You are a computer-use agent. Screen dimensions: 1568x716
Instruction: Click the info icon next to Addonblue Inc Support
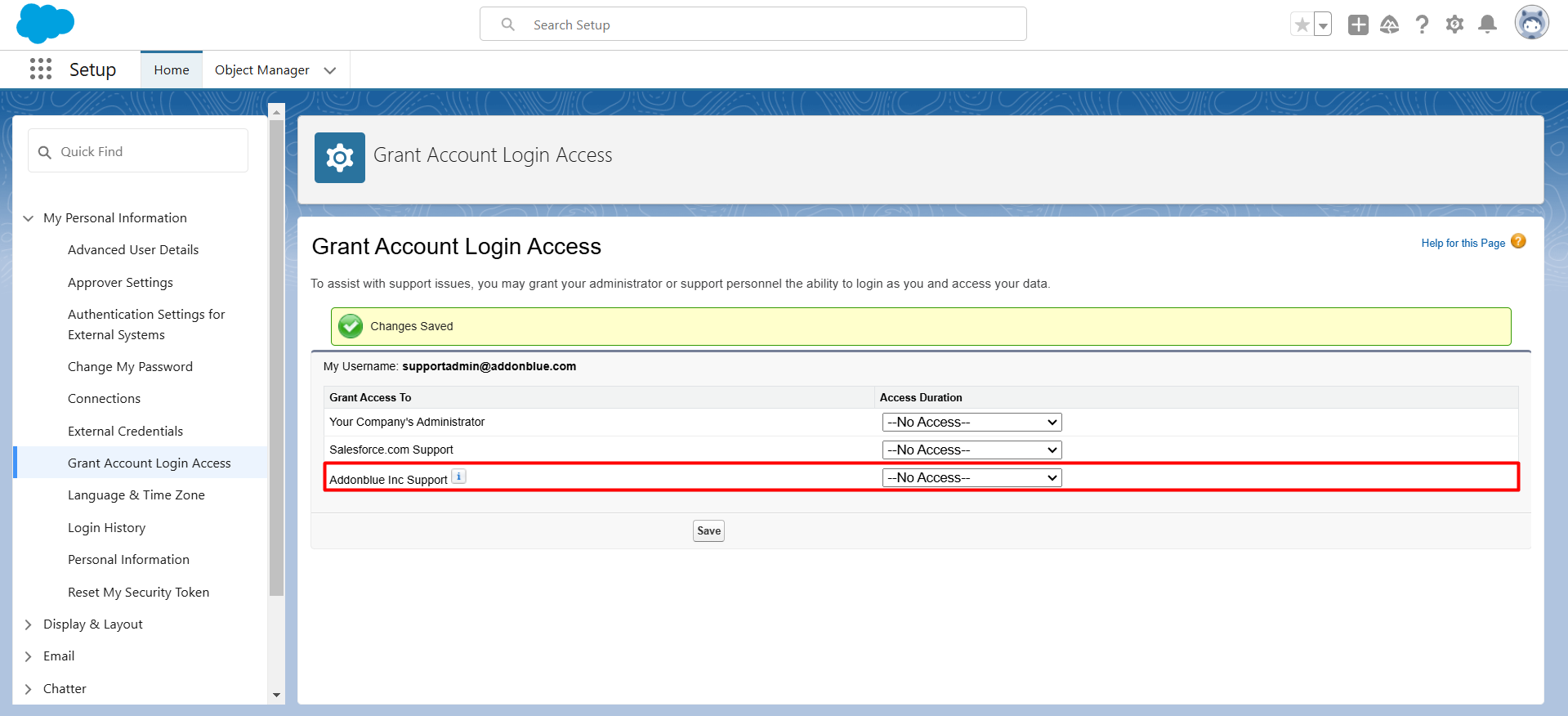[459, 477]
